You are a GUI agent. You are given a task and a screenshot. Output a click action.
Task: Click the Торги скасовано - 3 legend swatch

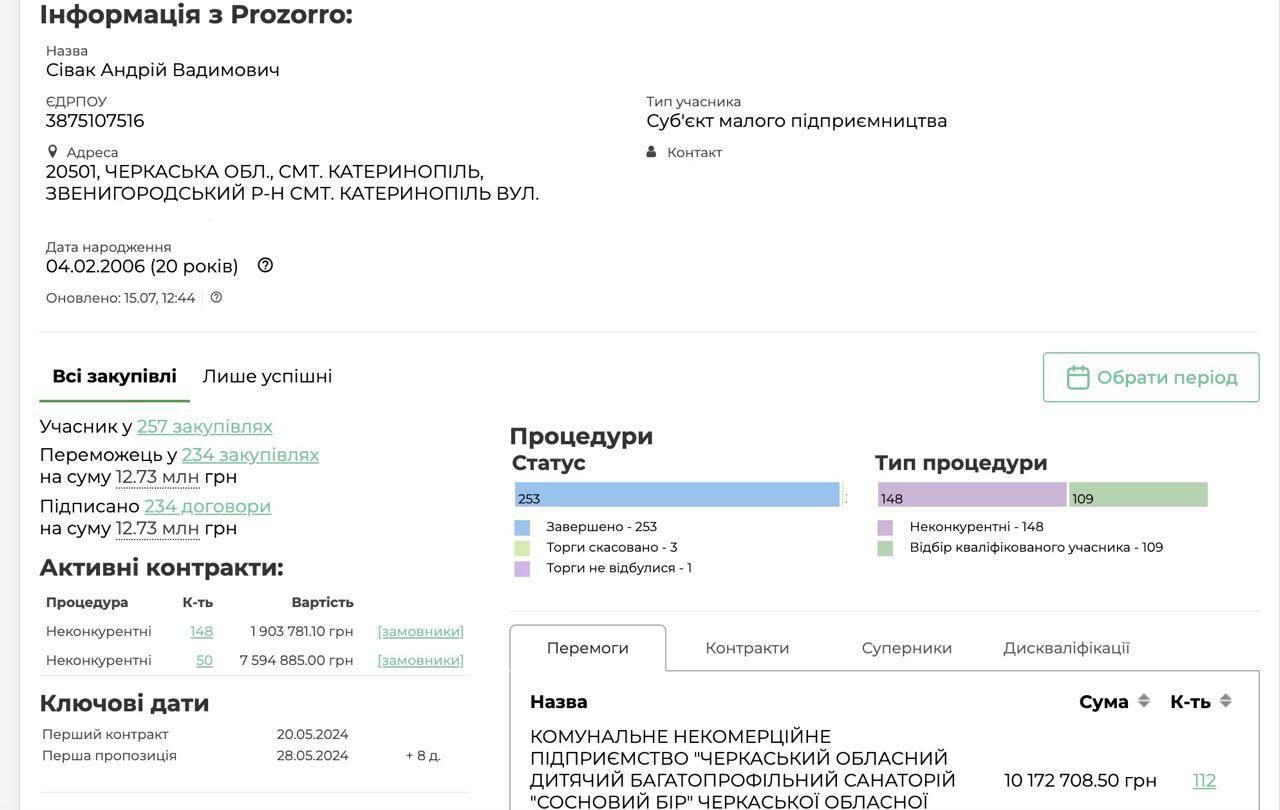point(522,548)
